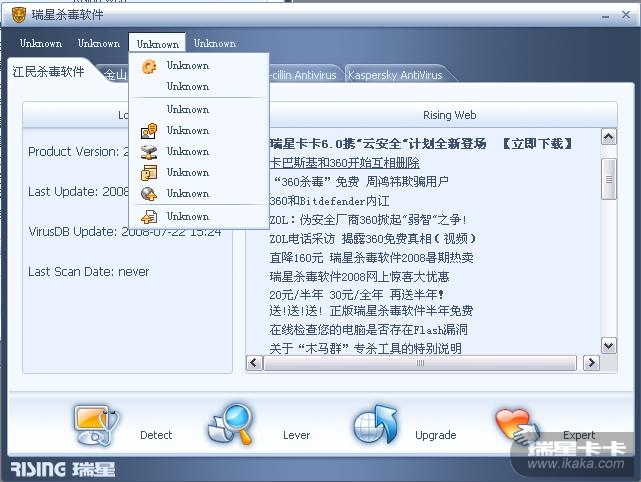Click the Lever magnifying glass icon
Viewport: 641px width, 482px height.
[x=231, y=424]
